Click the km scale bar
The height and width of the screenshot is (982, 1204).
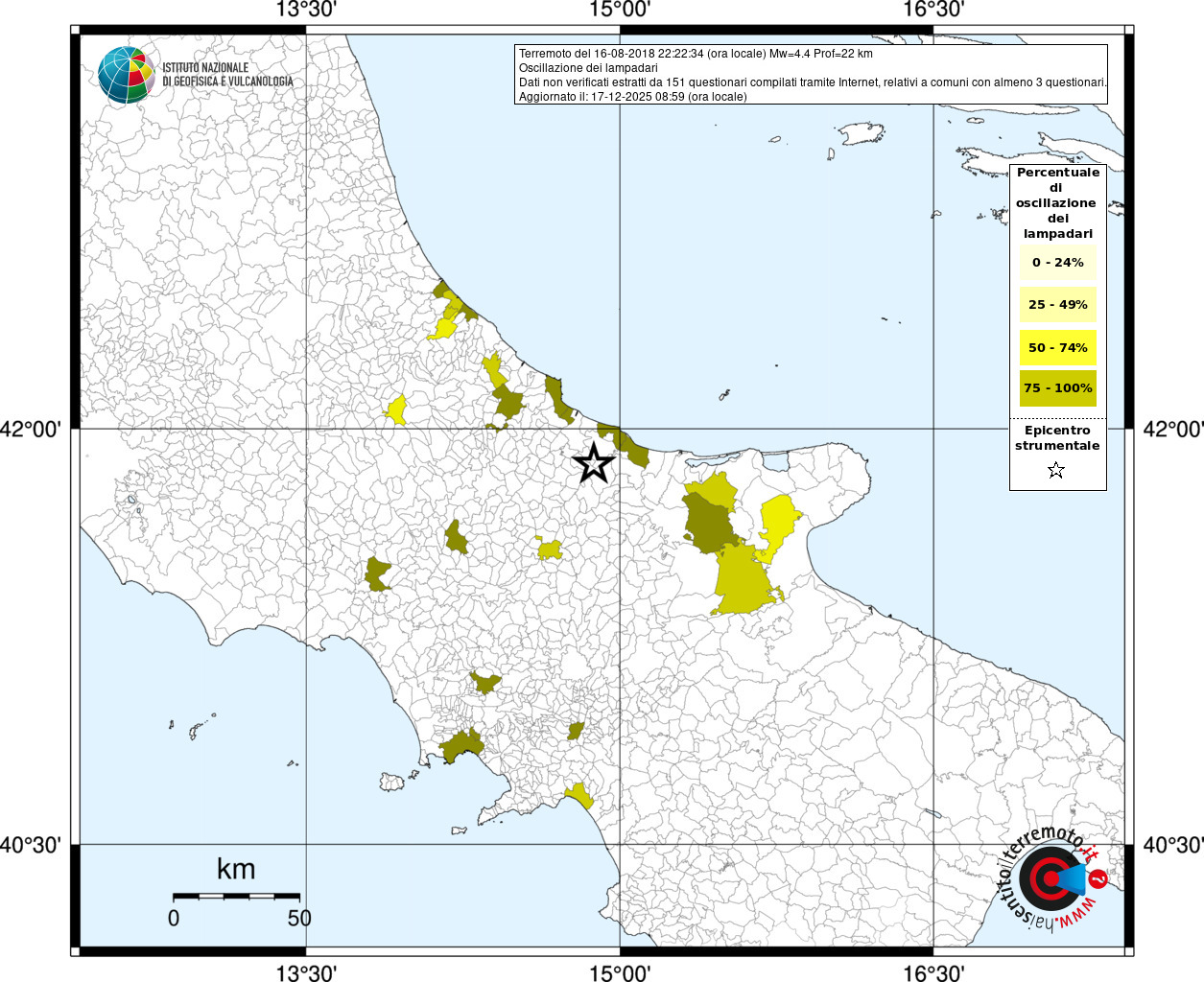tap(236, 896)
